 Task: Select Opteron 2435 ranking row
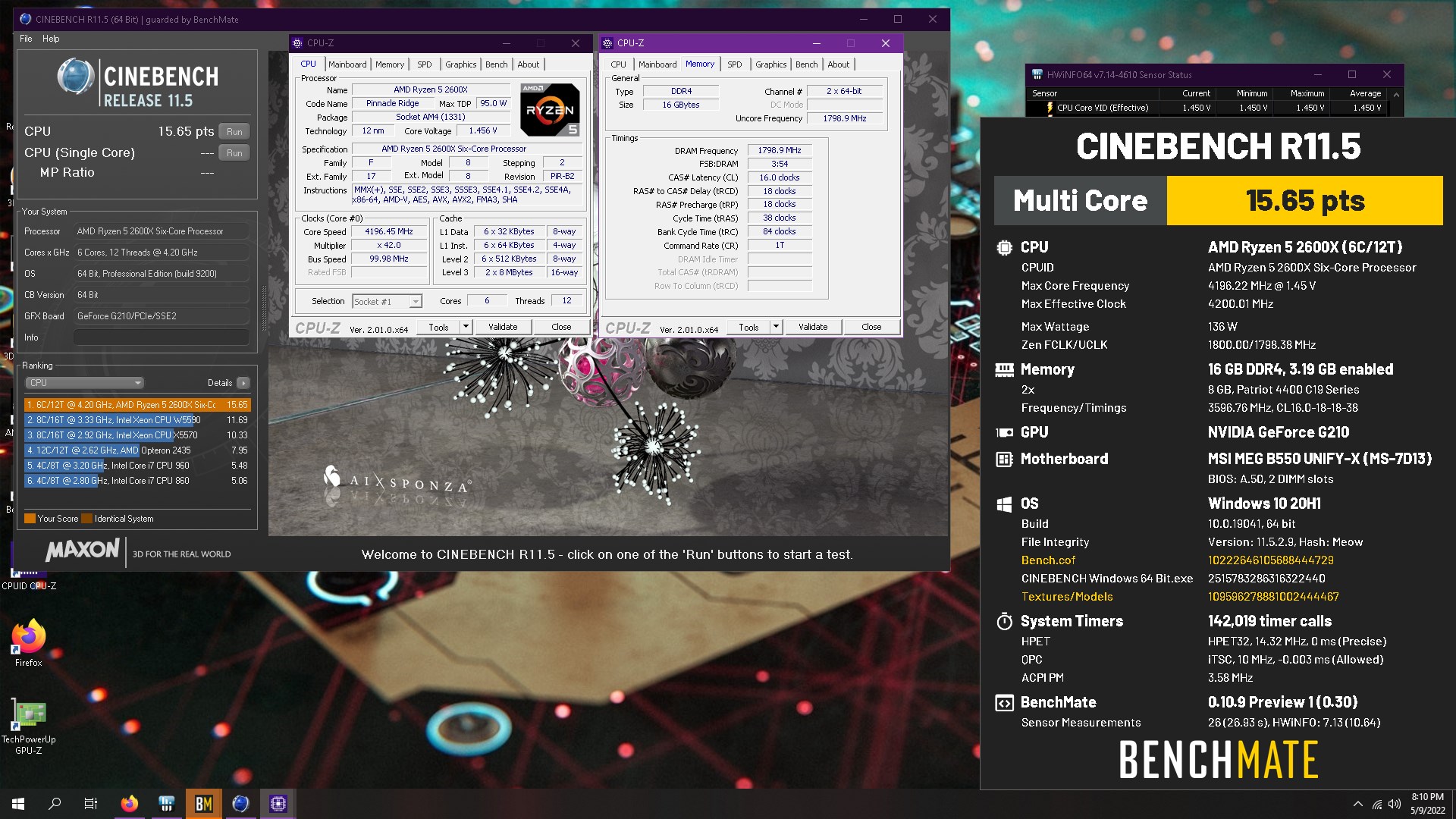(x=137, y=450)
